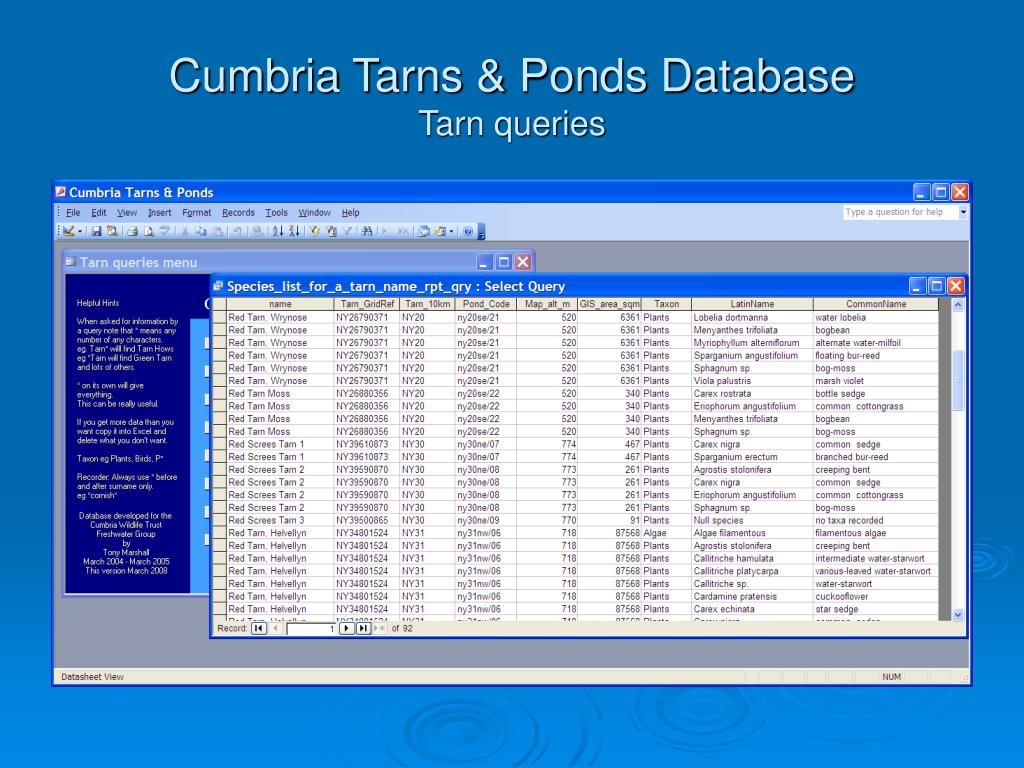Open the Tools menu

[x=276, y=213]
